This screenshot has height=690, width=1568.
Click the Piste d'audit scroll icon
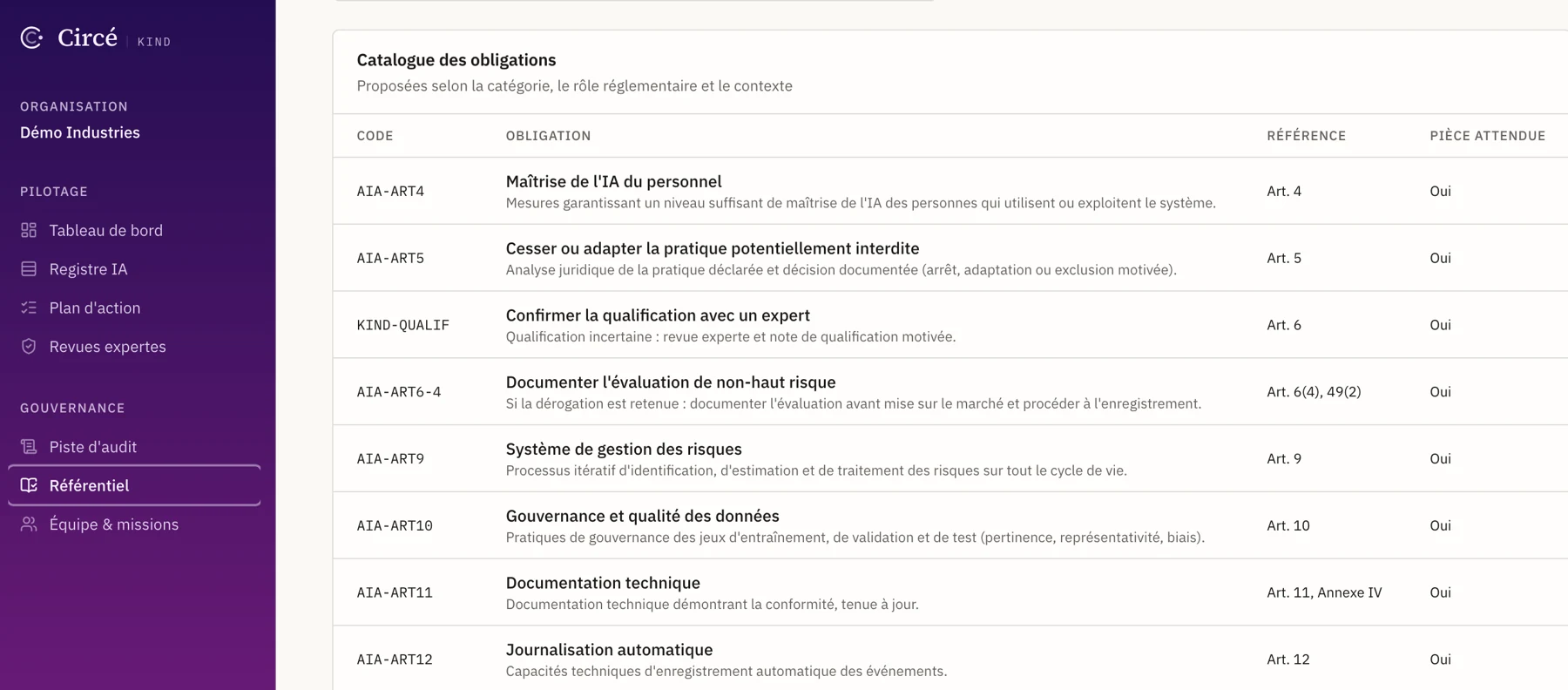(x=29, y=447)
